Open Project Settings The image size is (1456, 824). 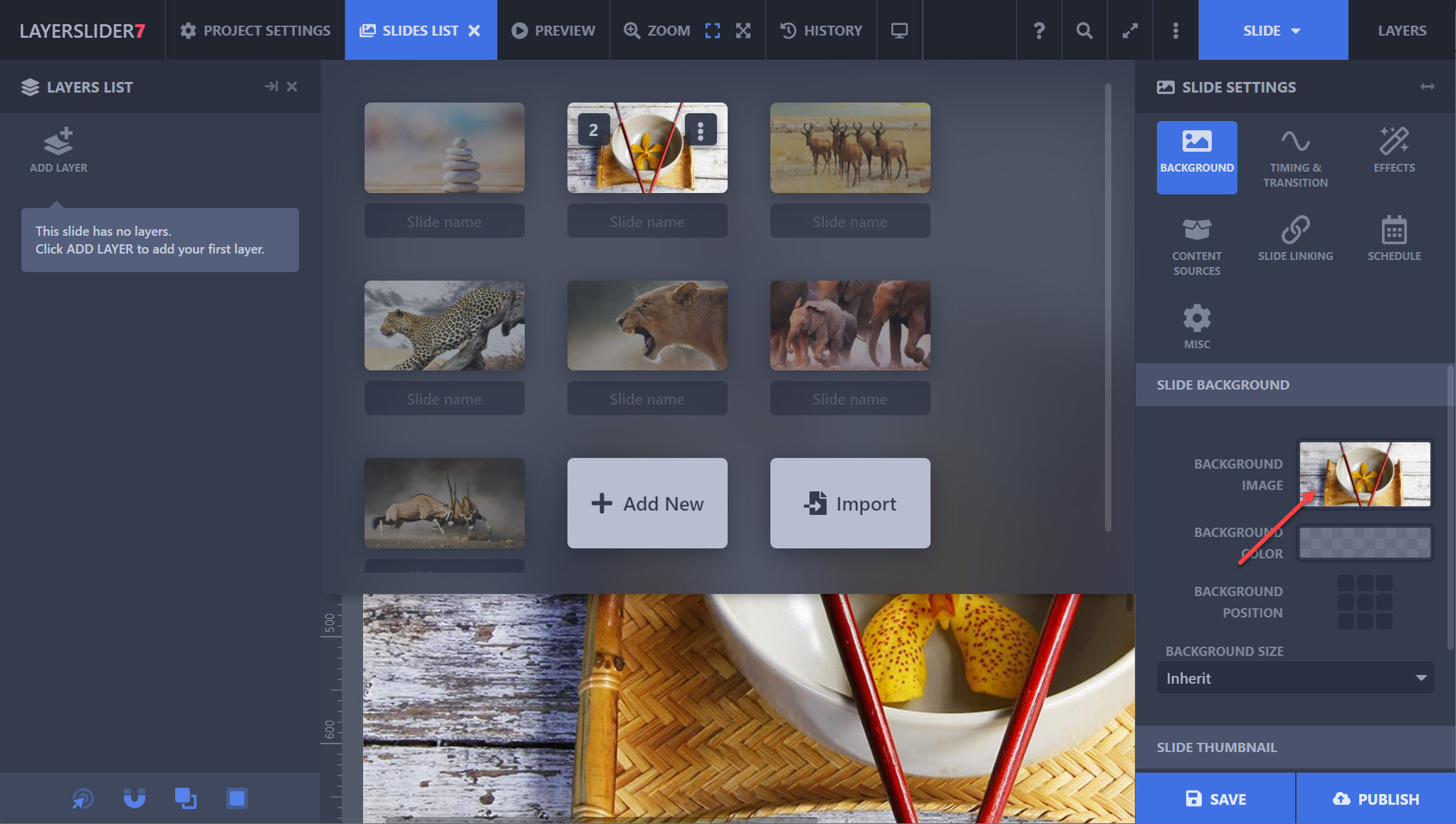255,31
